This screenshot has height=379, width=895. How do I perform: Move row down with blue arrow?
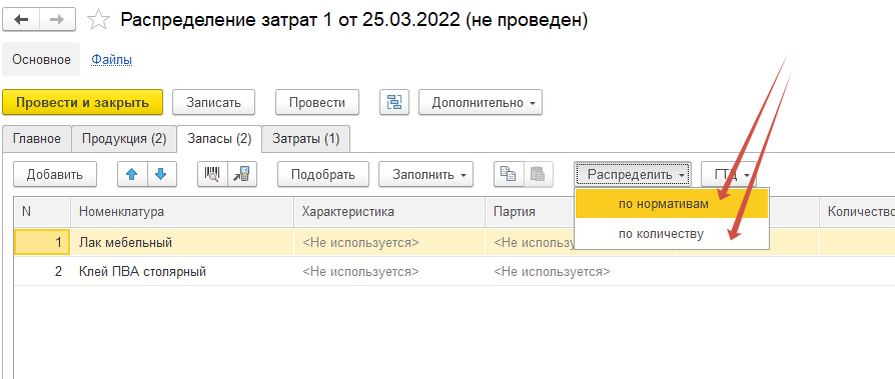(x=162, y=175)
